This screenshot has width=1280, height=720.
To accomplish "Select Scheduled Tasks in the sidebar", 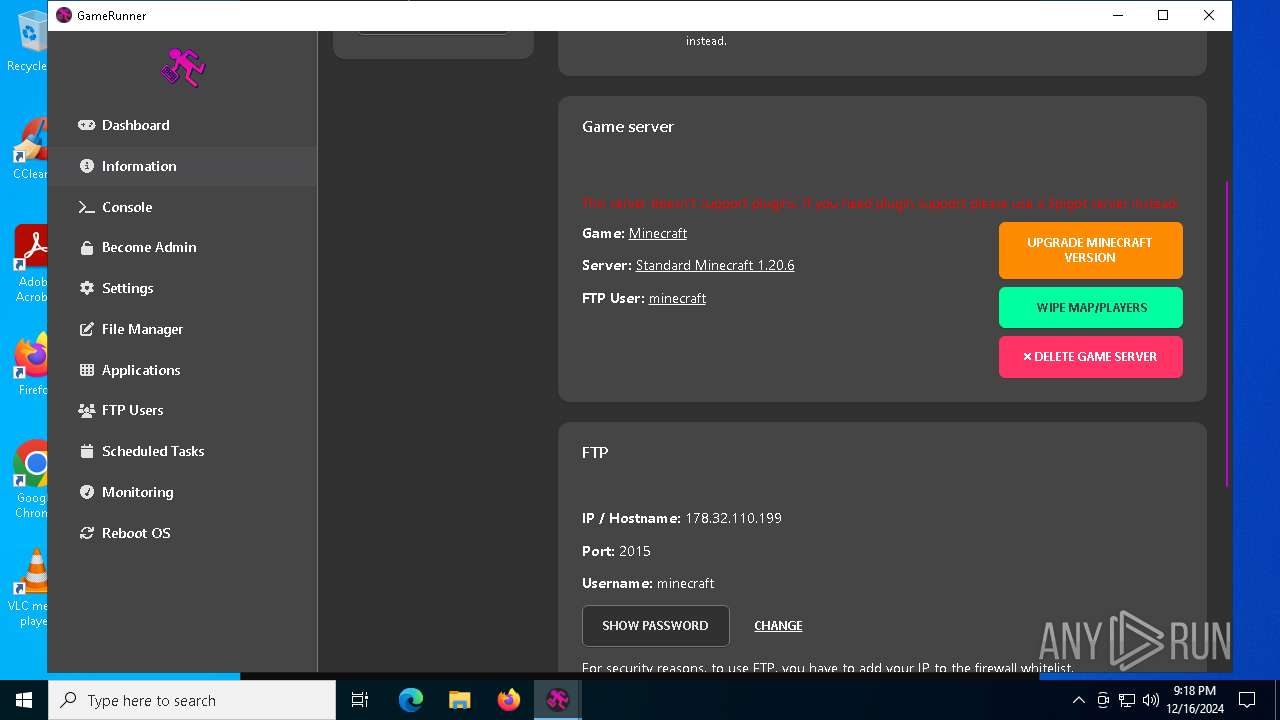I will (x=183, y=451).
